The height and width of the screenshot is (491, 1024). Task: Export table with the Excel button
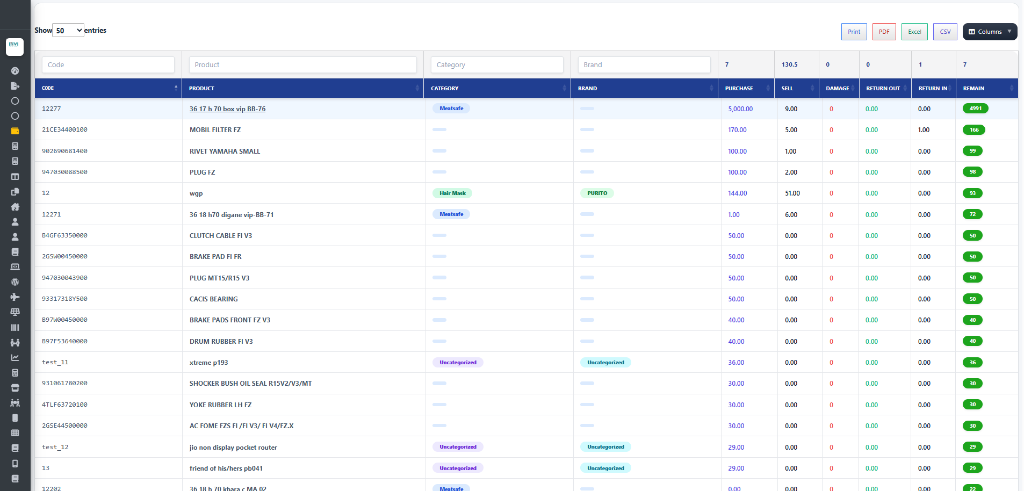(x=914, y=31)
